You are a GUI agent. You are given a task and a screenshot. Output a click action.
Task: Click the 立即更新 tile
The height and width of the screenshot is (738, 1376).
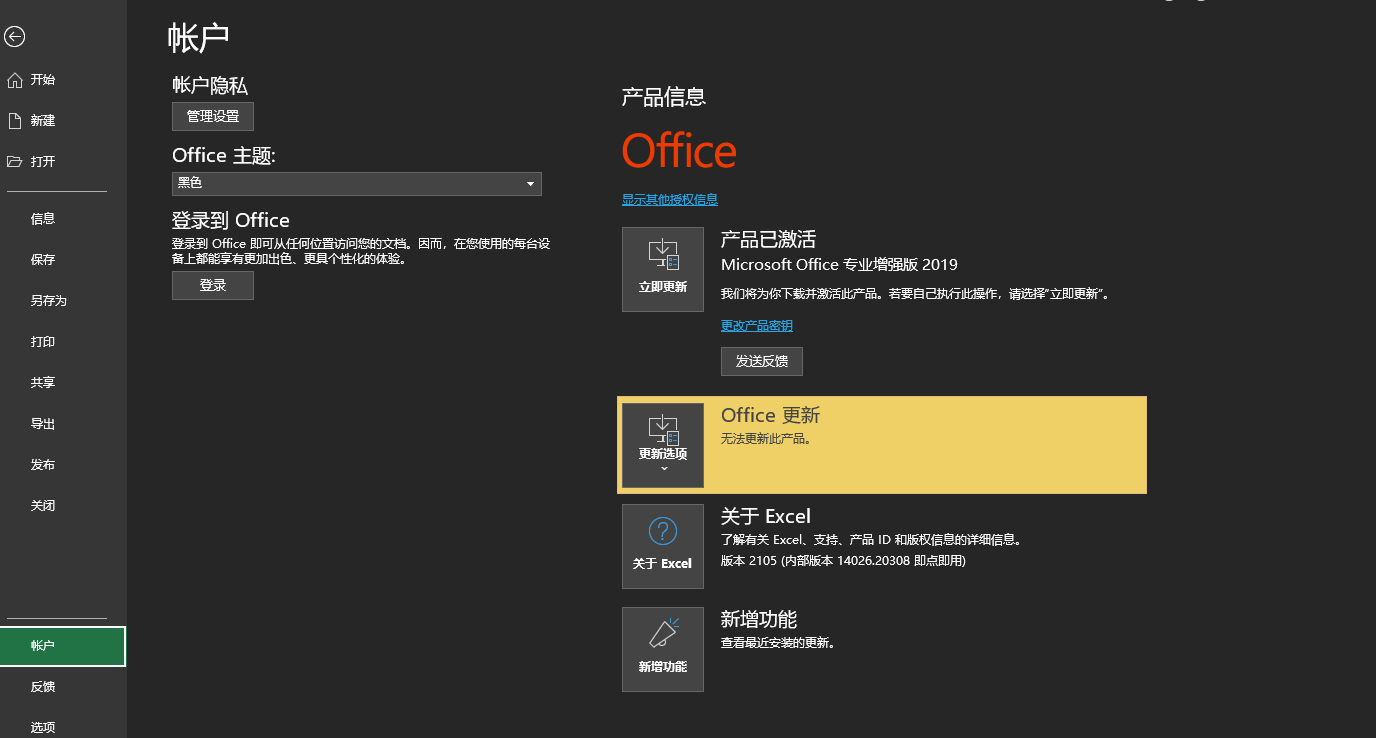(x=663, y=269)
